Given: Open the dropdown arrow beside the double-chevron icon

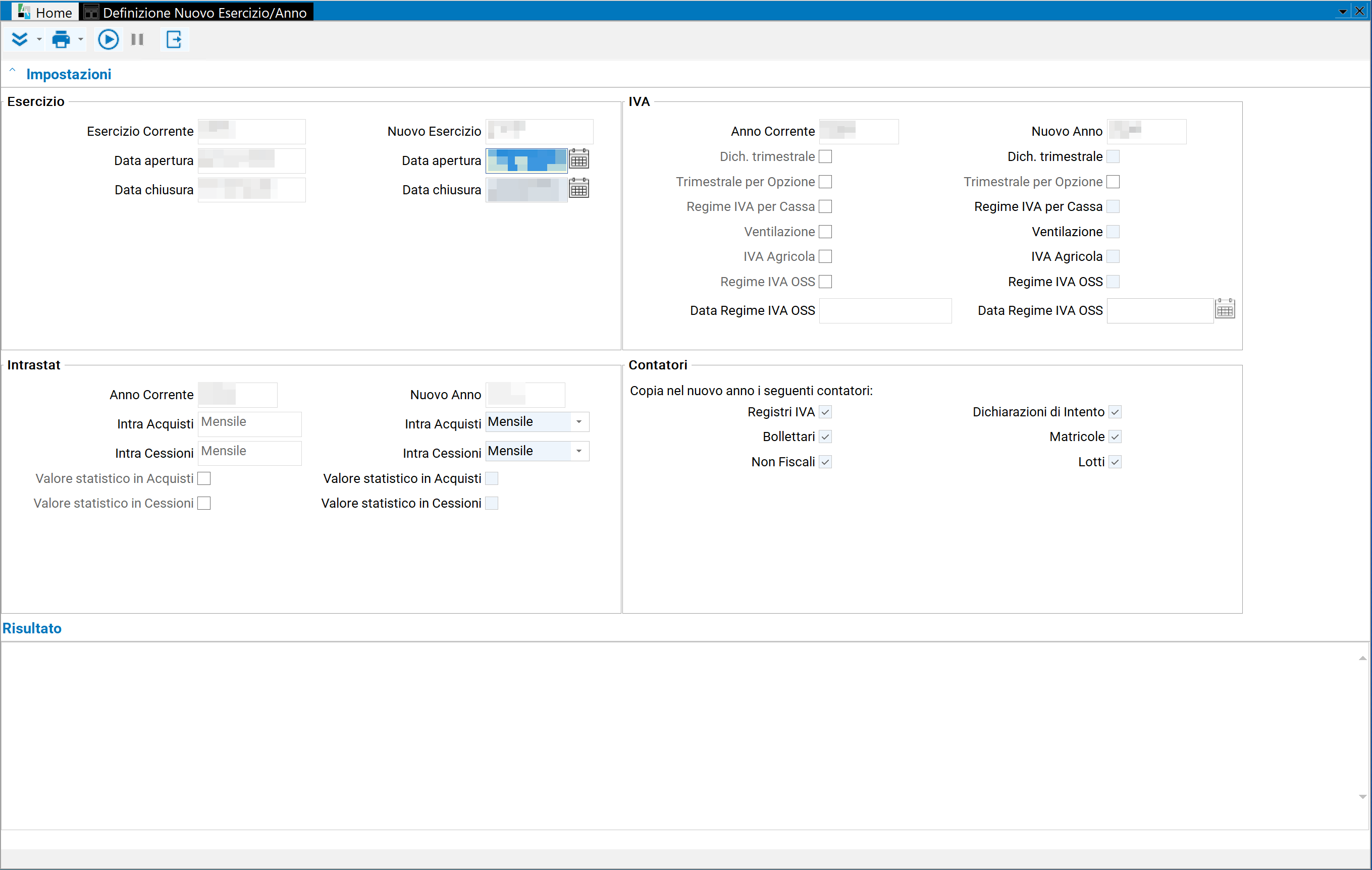Looking at the screenshot, I should [x=39, y=39].
